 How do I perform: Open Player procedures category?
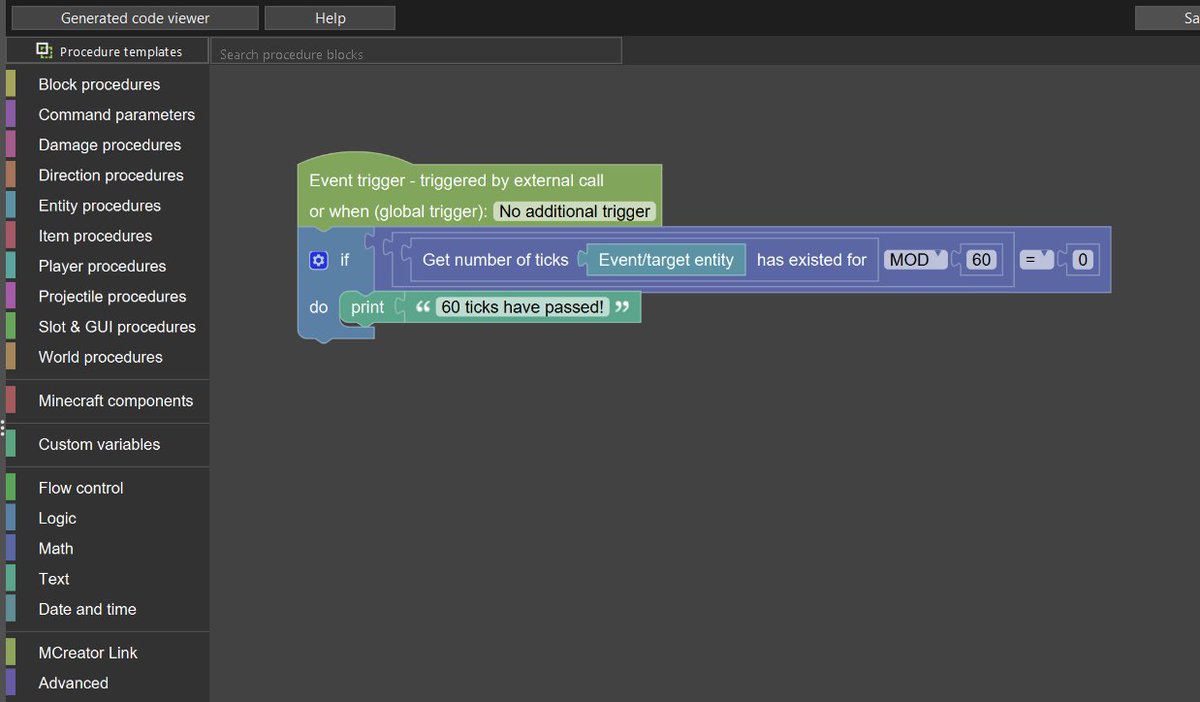tap(102, 266)
